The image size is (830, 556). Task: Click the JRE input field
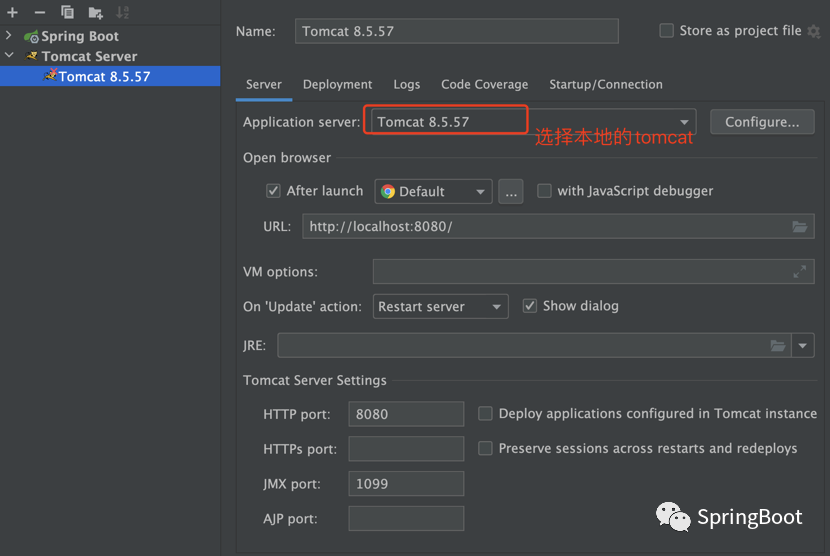click(x=534, y=346)
